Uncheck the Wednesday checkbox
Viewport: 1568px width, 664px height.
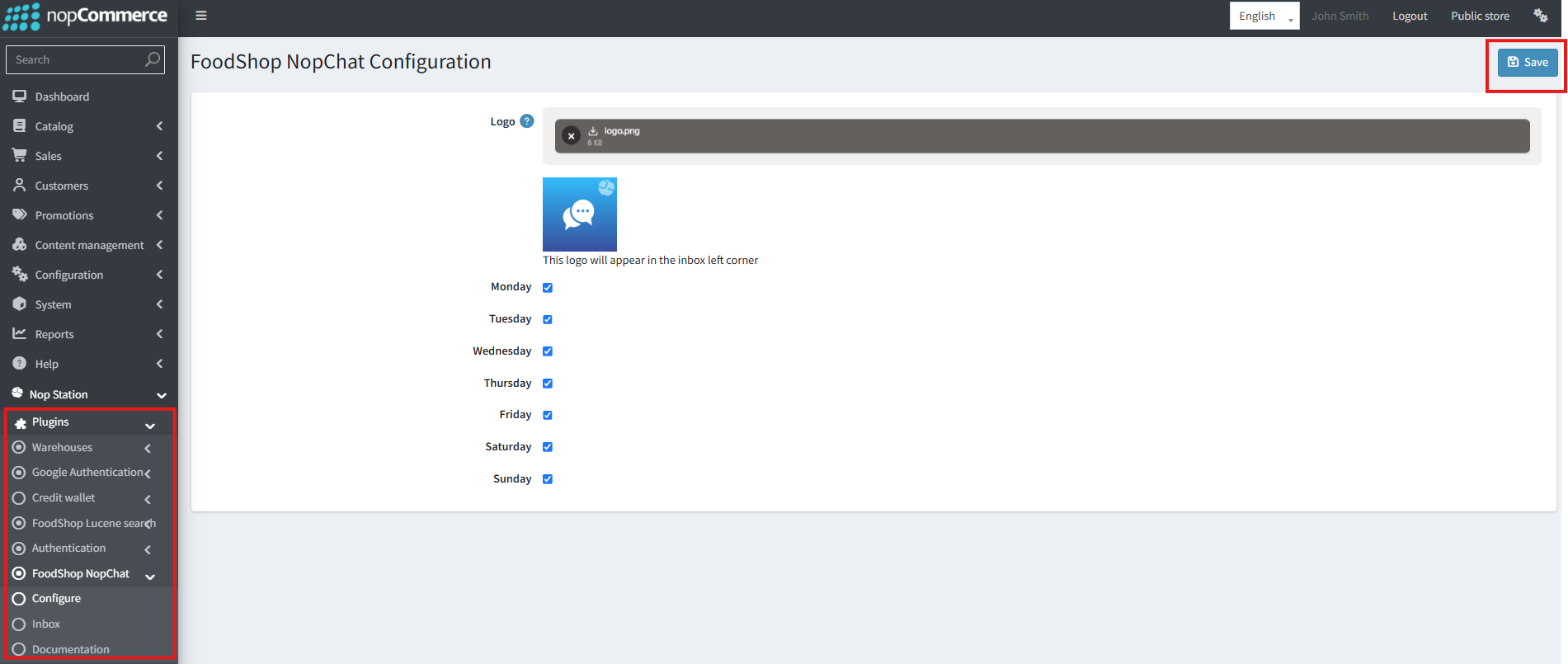click(x=548, y=351)
